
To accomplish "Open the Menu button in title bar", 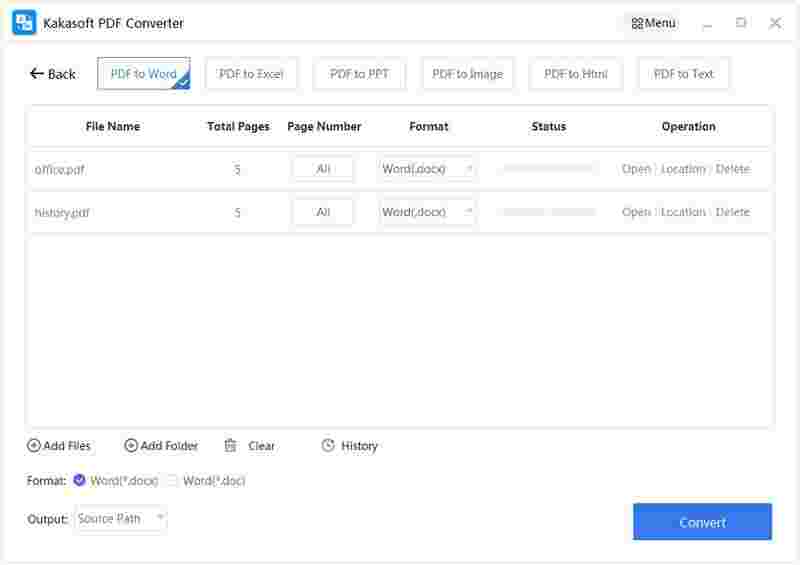I will click(653, 23).
